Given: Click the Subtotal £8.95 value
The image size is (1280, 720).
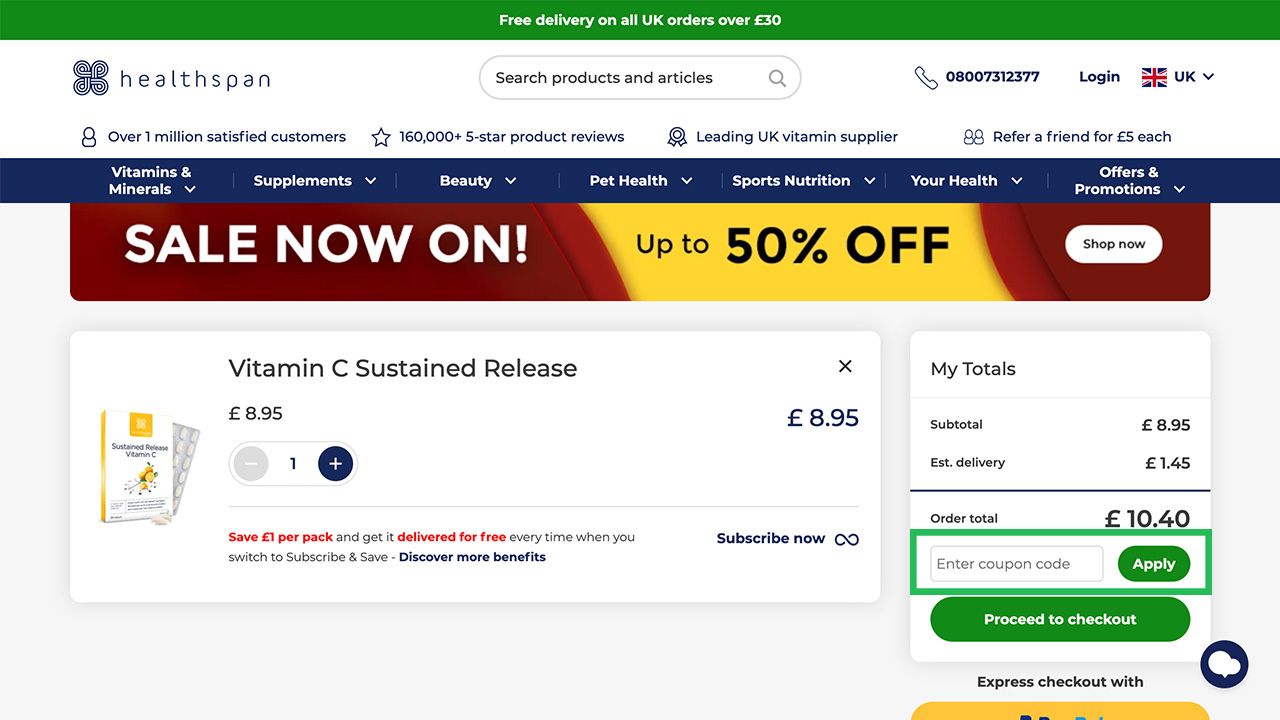Looking at the screenshot, I should tap(1166, 425).
